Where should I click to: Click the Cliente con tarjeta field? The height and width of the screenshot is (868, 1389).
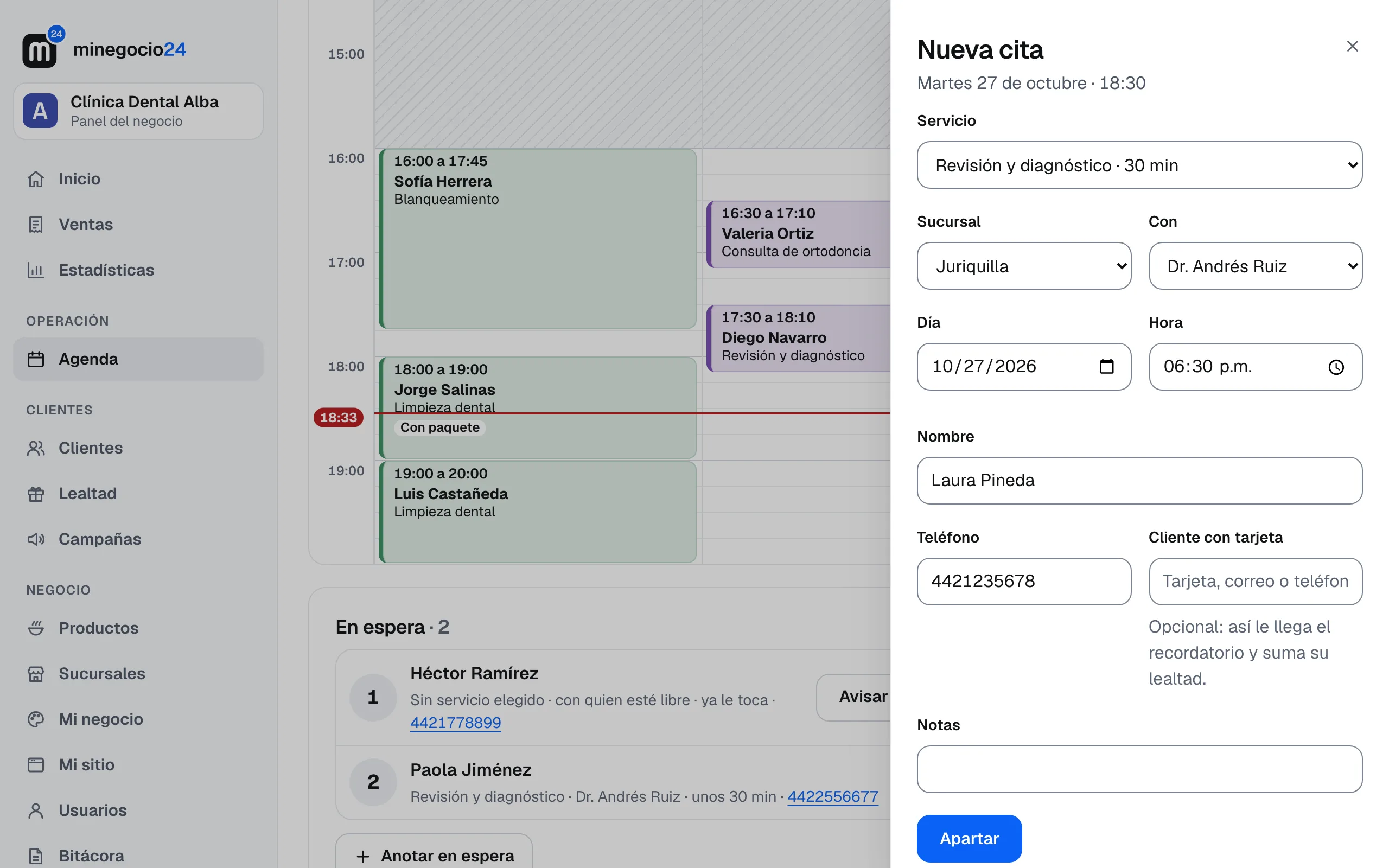(1256, 582)
